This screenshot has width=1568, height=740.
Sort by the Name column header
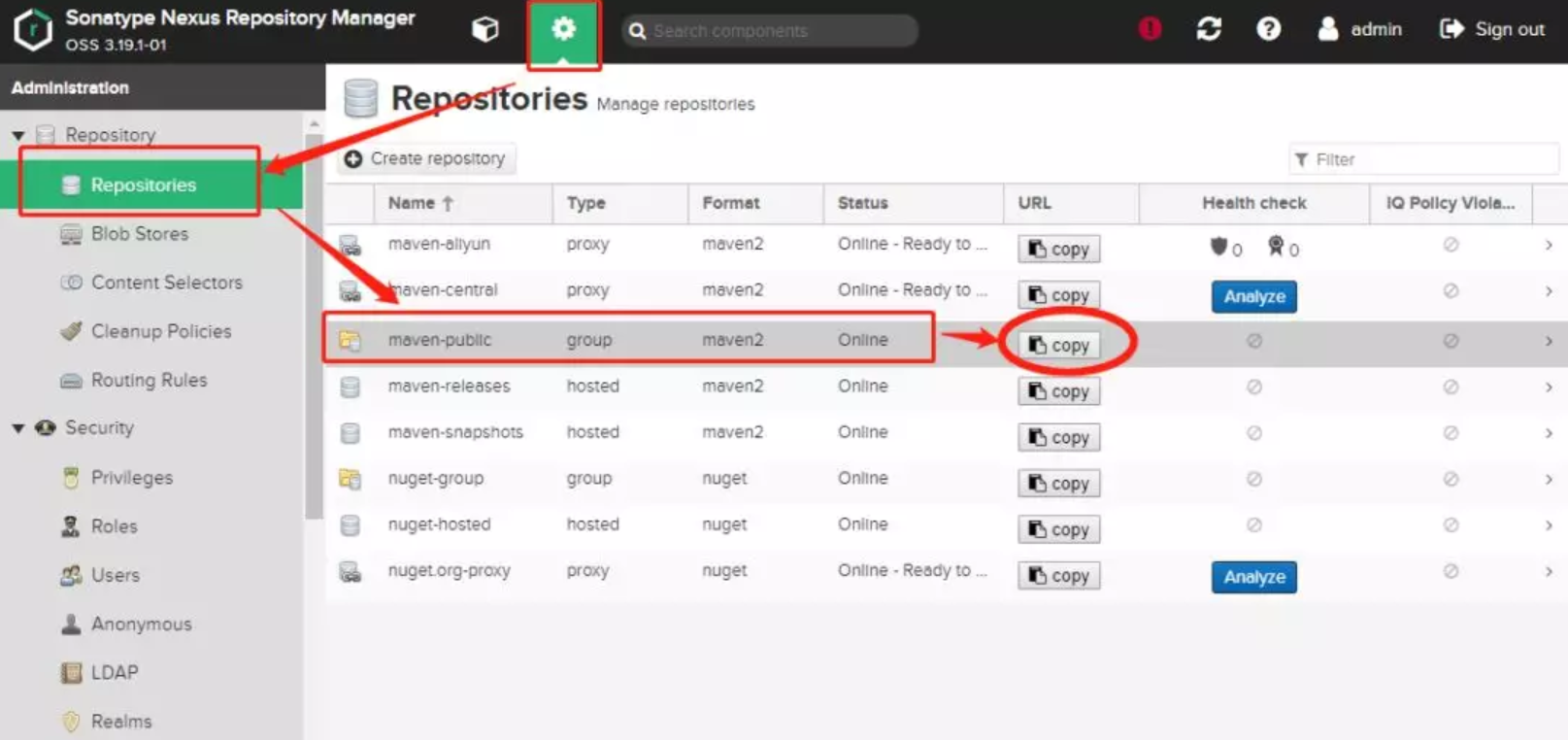pos(463,203)
